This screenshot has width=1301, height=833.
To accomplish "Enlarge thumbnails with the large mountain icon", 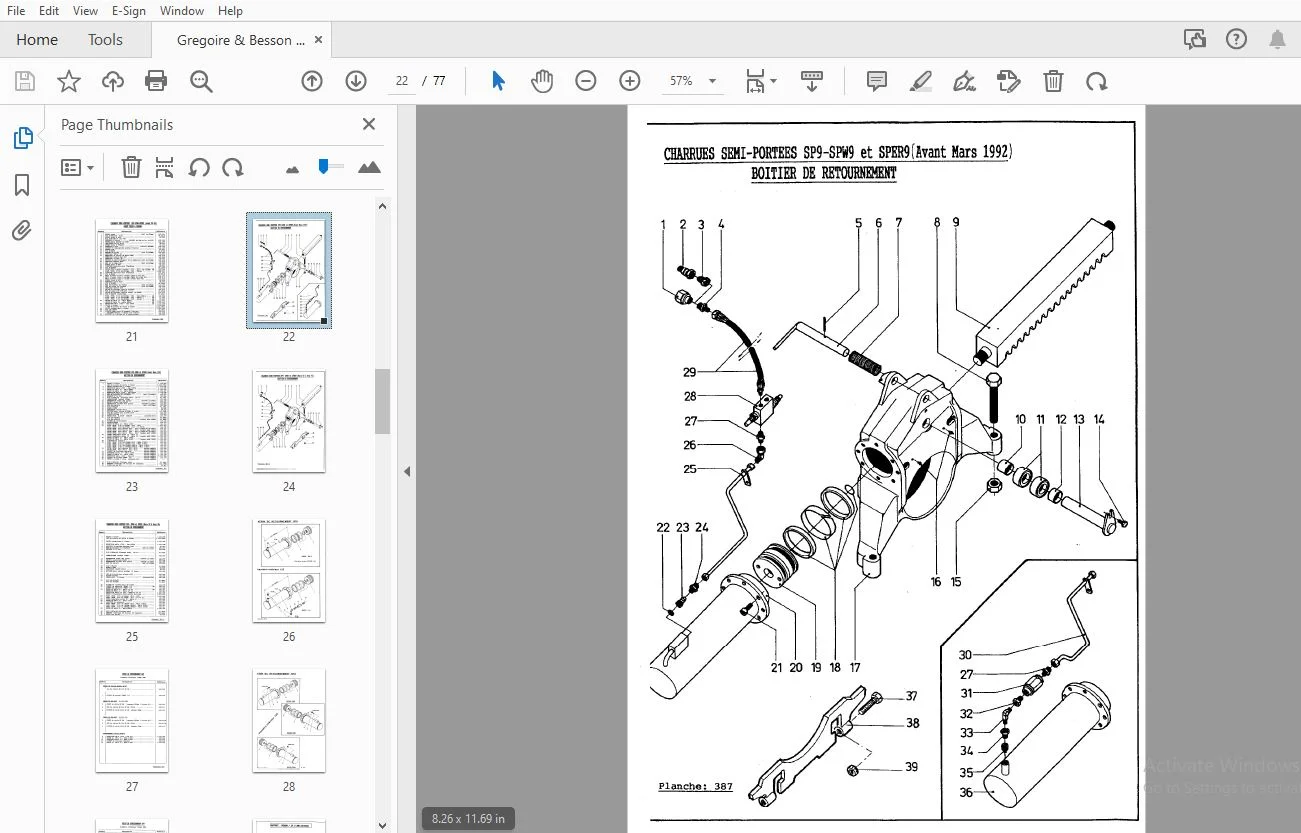I will (369, 167).
